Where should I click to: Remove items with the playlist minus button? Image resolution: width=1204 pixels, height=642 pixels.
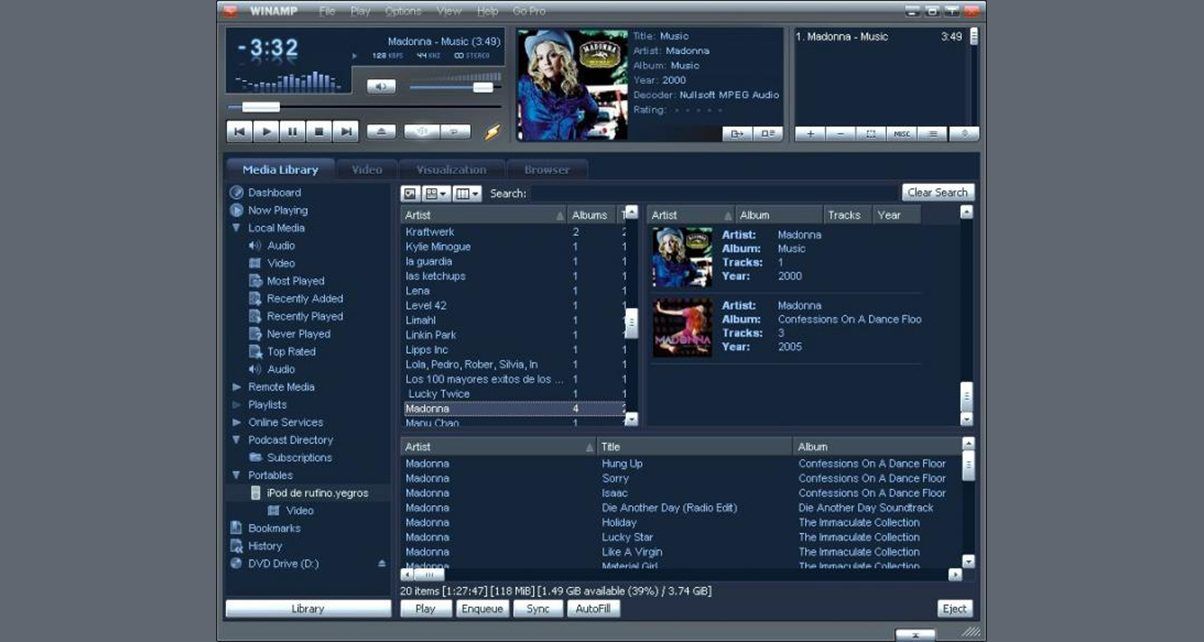(x=841, y=133)
